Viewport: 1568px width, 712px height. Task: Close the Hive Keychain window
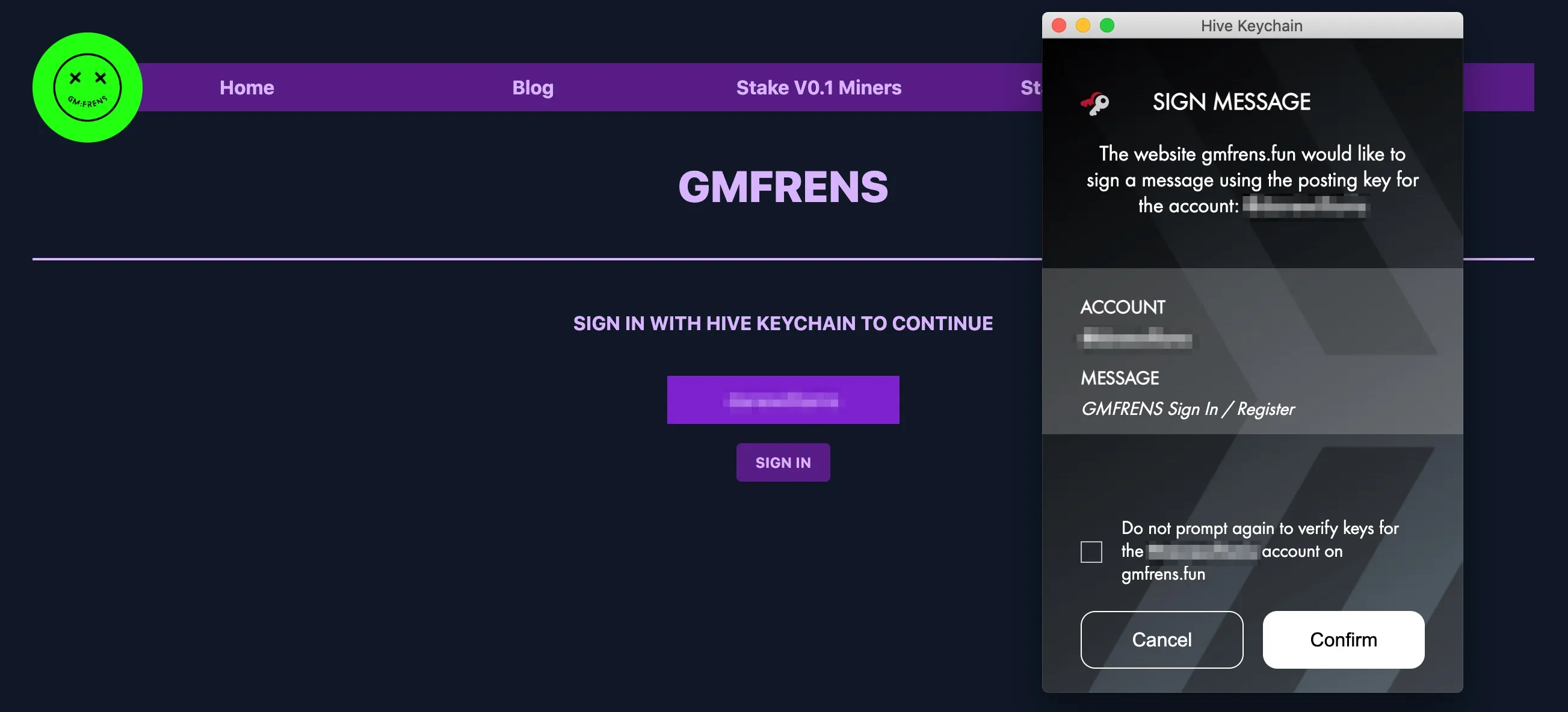(1059, 26)
